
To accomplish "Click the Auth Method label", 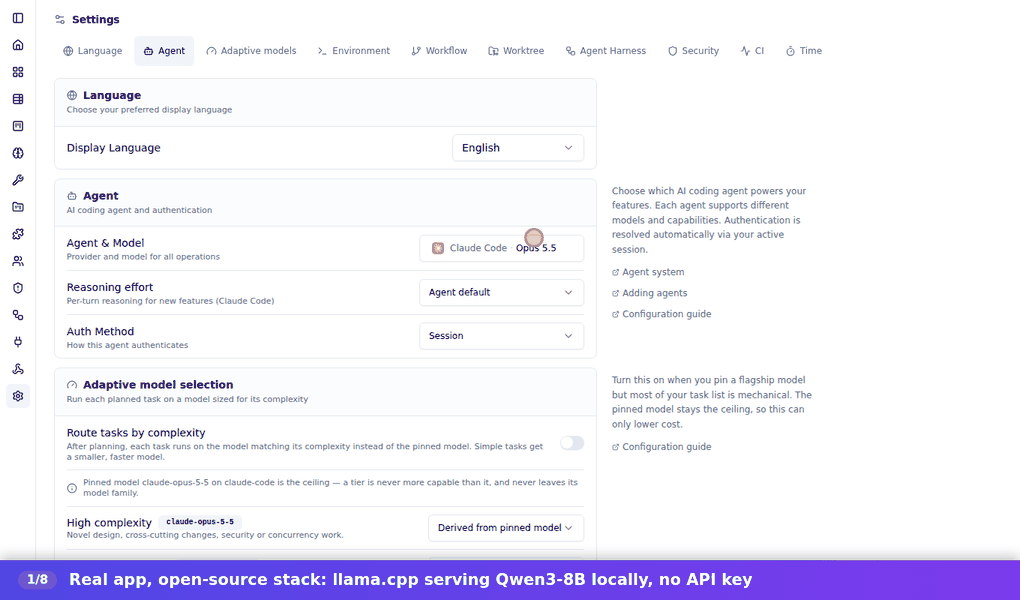I will (100, 331).
